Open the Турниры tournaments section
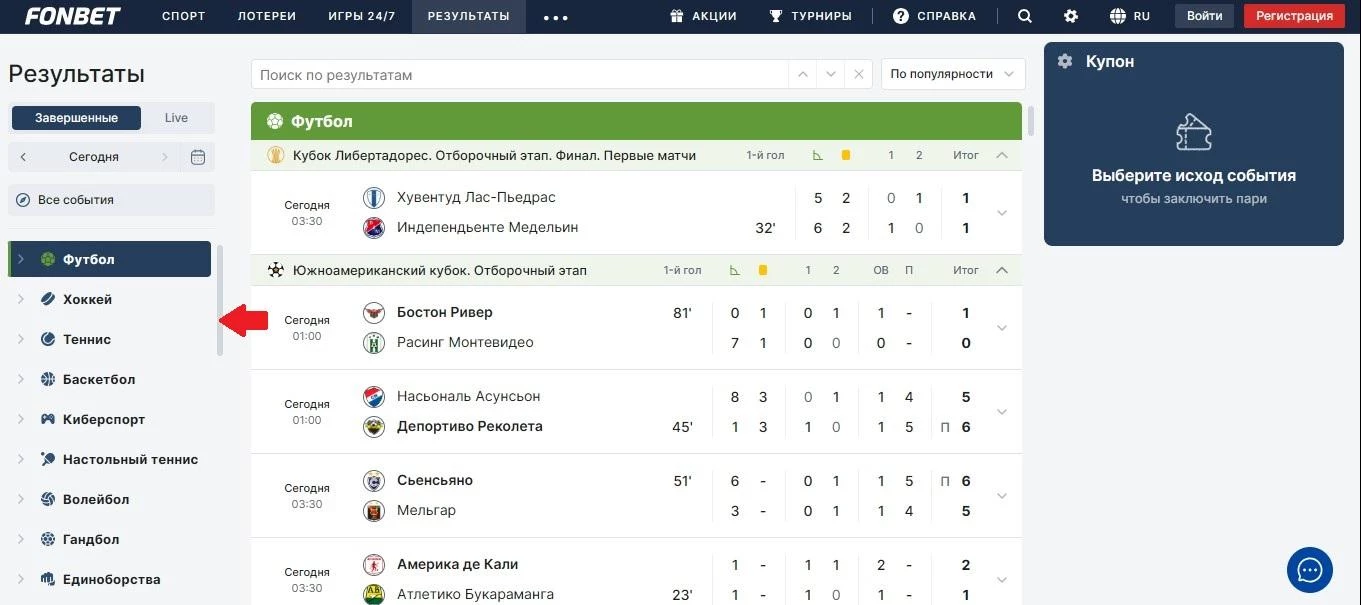The image size is (1361, 605). pyautogui.click(x=810, y=15)
